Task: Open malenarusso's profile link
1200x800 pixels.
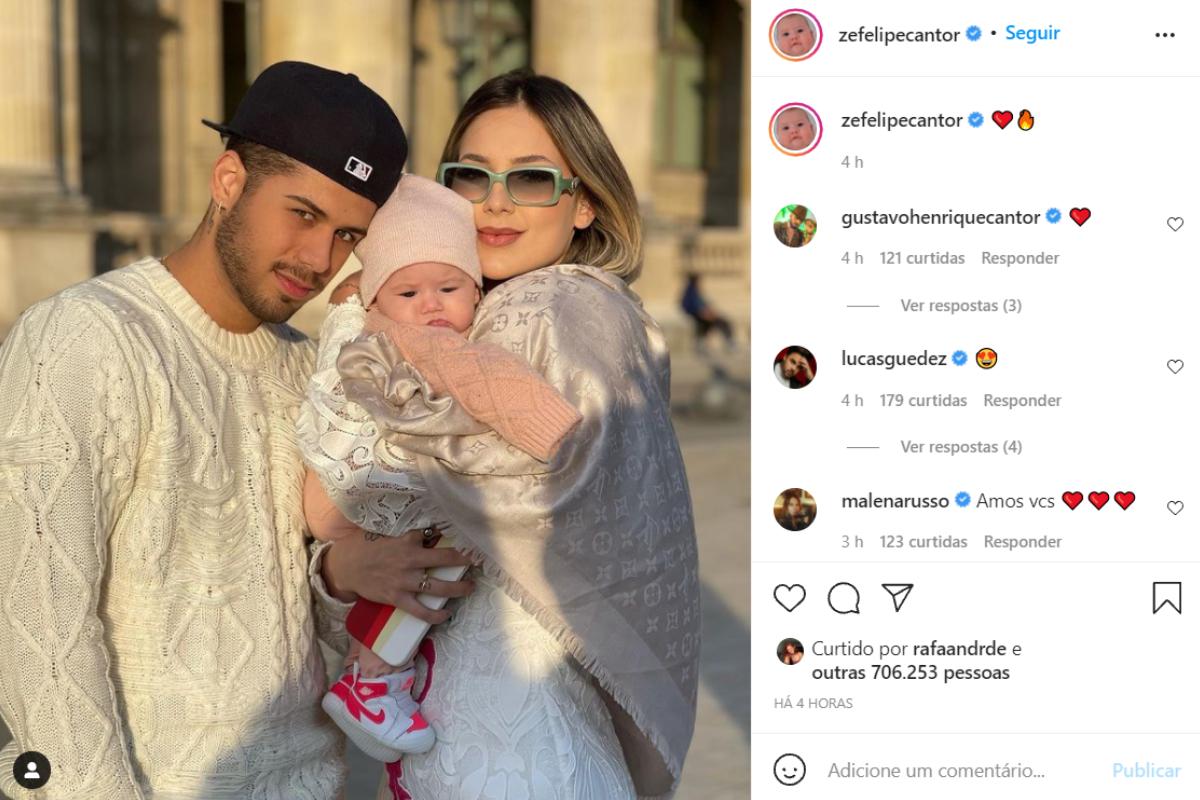Action: [895, 501]
